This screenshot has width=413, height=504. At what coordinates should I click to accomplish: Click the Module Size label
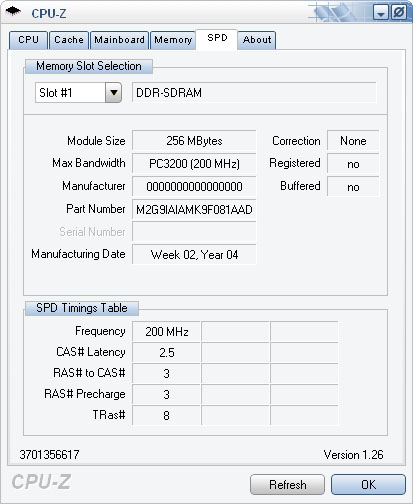click(96, 141)
